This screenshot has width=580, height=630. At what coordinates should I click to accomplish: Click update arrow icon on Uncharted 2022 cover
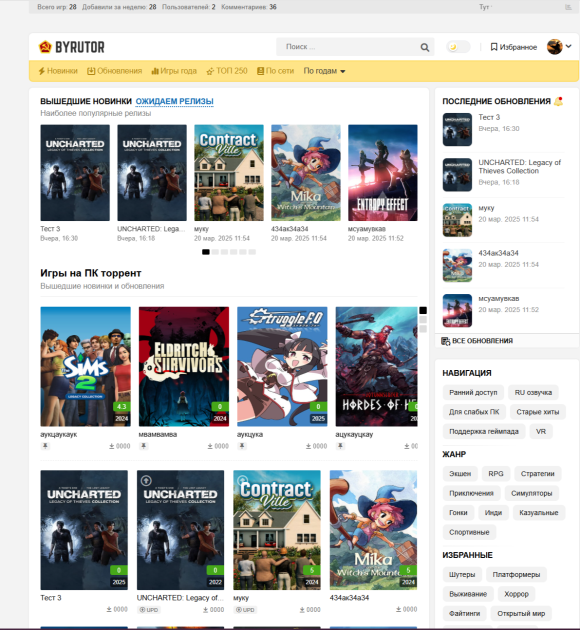[146, 480]
